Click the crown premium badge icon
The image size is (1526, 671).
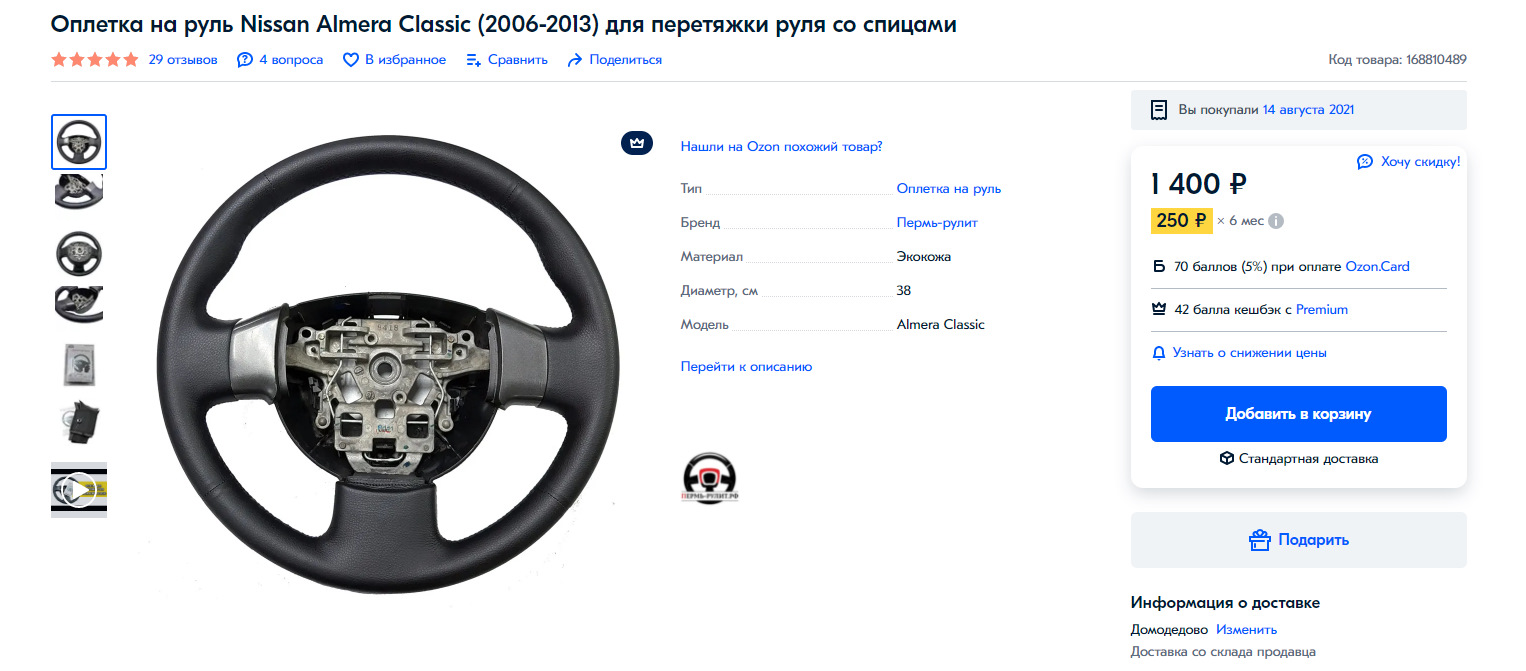(637, 143)
